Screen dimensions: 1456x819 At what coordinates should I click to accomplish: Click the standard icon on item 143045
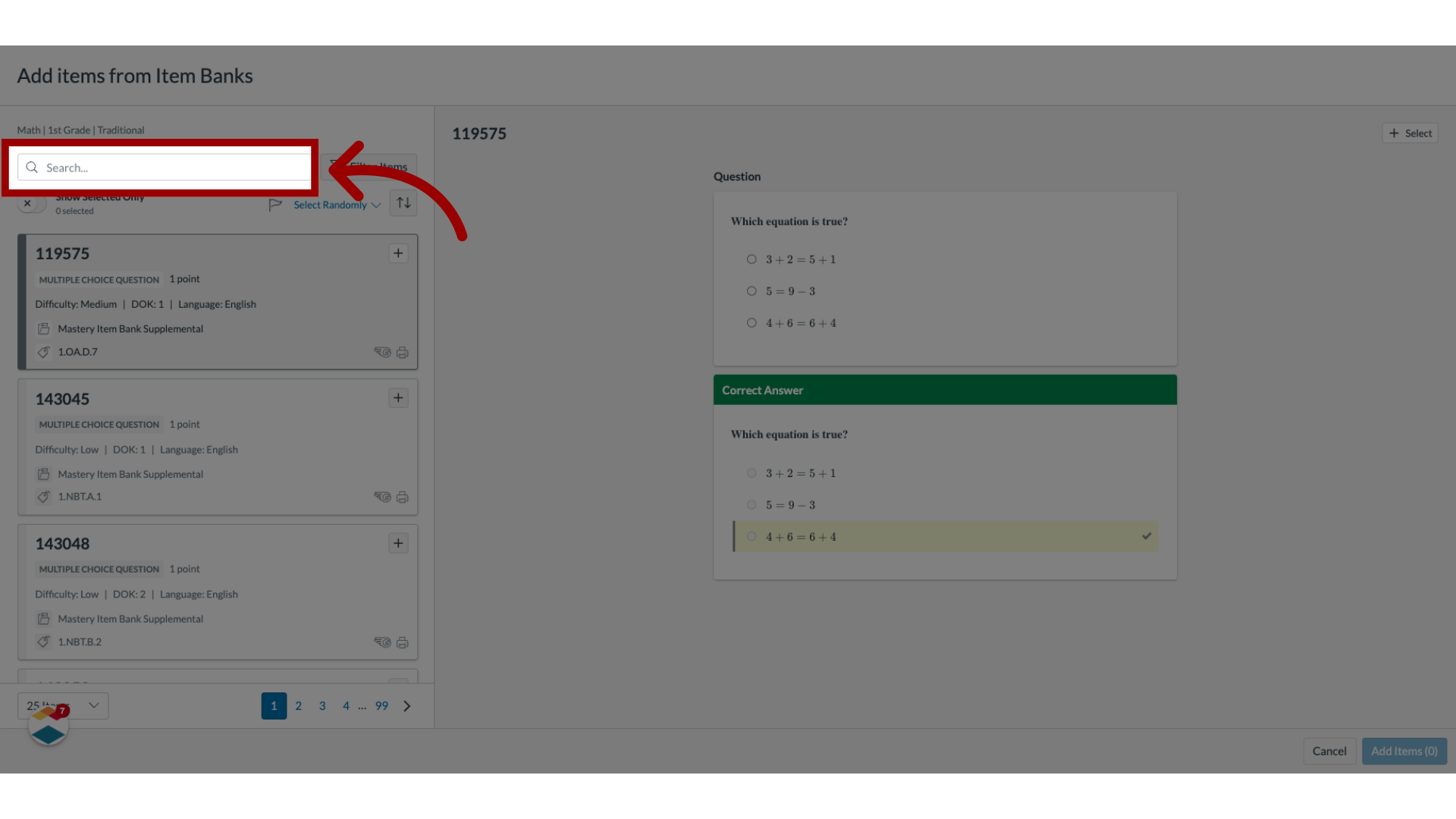tap(44, 496)
